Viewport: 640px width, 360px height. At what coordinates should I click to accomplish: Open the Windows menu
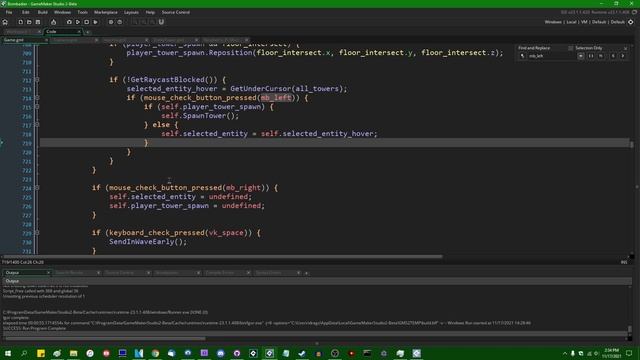coord(62,12)
